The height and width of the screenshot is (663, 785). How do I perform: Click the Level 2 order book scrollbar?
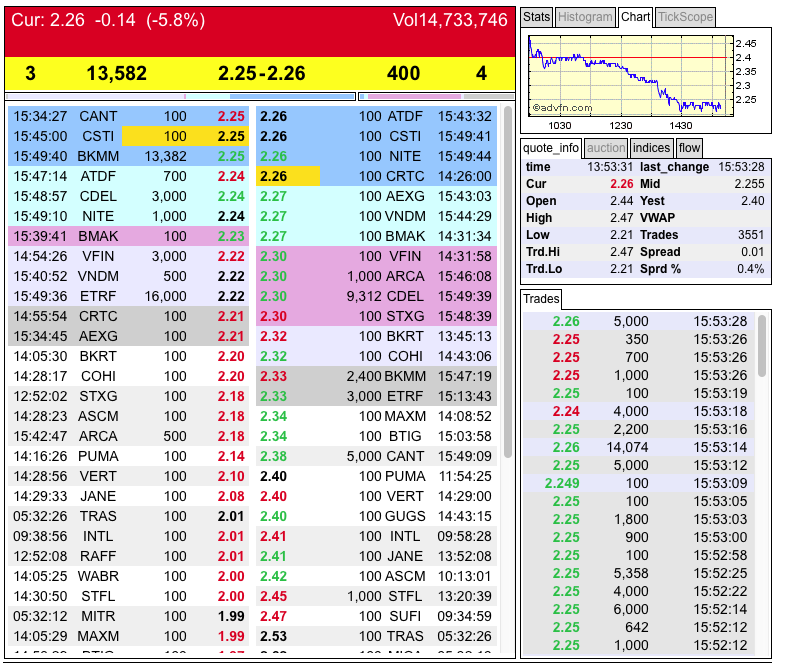(x=508, y=281)
